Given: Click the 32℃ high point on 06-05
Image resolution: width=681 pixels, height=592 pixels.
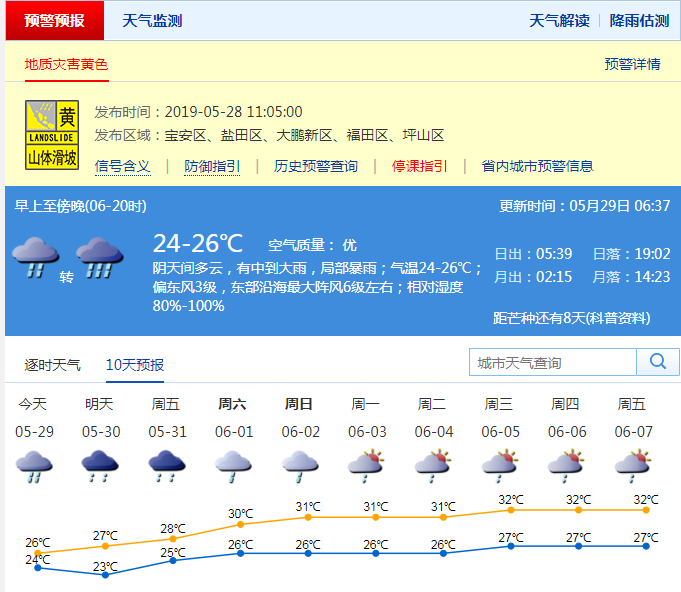Looking at the screenshot, I should (511, 510).
